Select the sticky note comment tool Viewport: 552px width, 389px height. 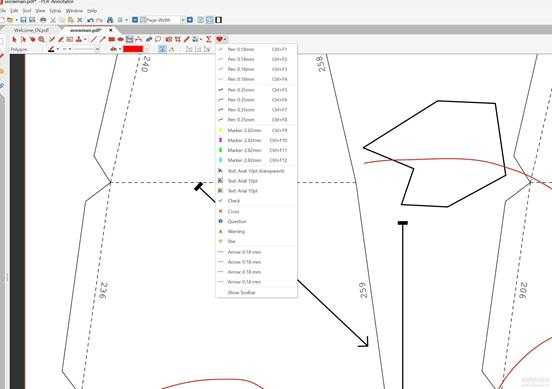pyautogui.click(x=158, y=39)
